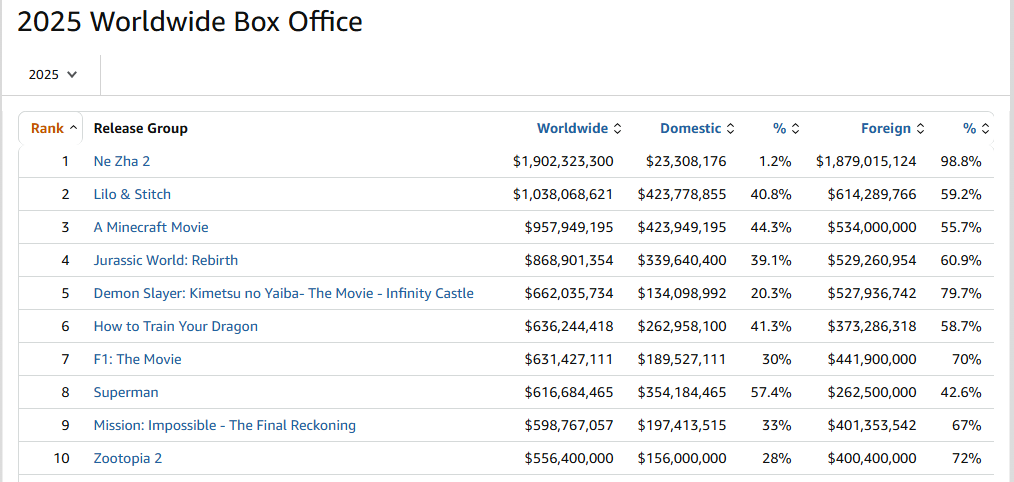1014x482 pixels.
Task: Click the Release Group column header
Action: [x=141, y=128]
